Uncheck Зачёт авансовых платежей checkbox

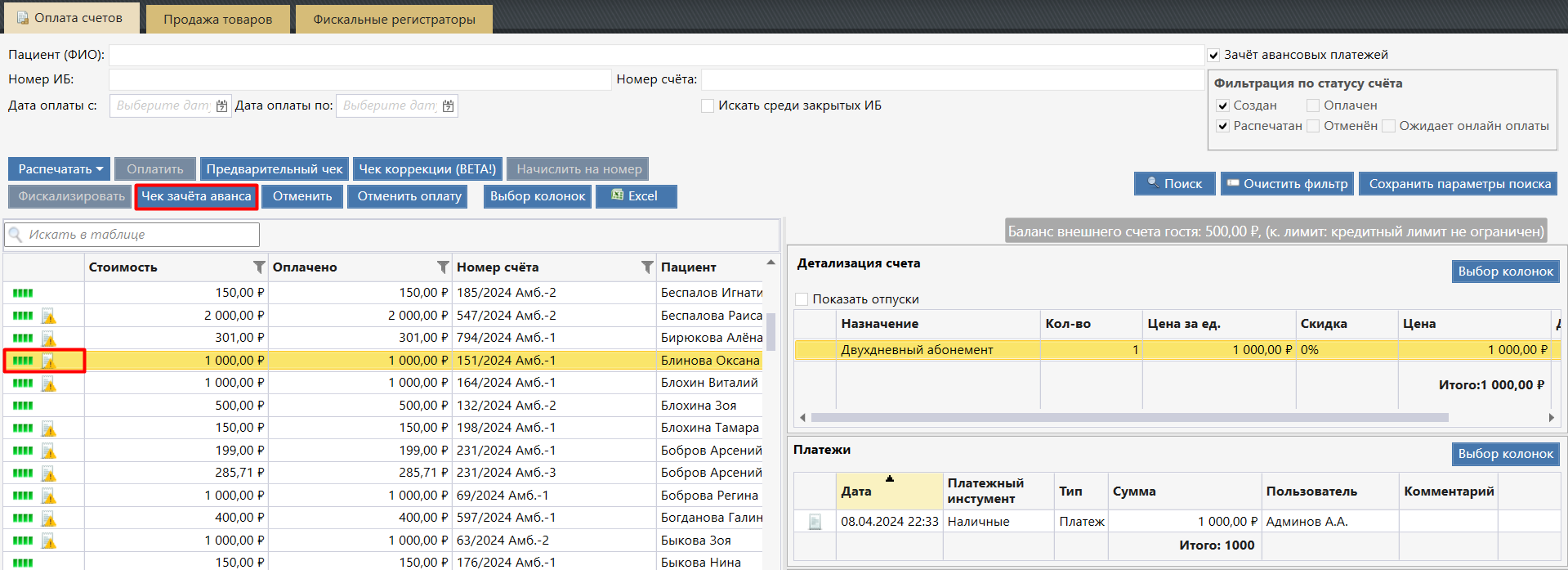click(1213, 56)
